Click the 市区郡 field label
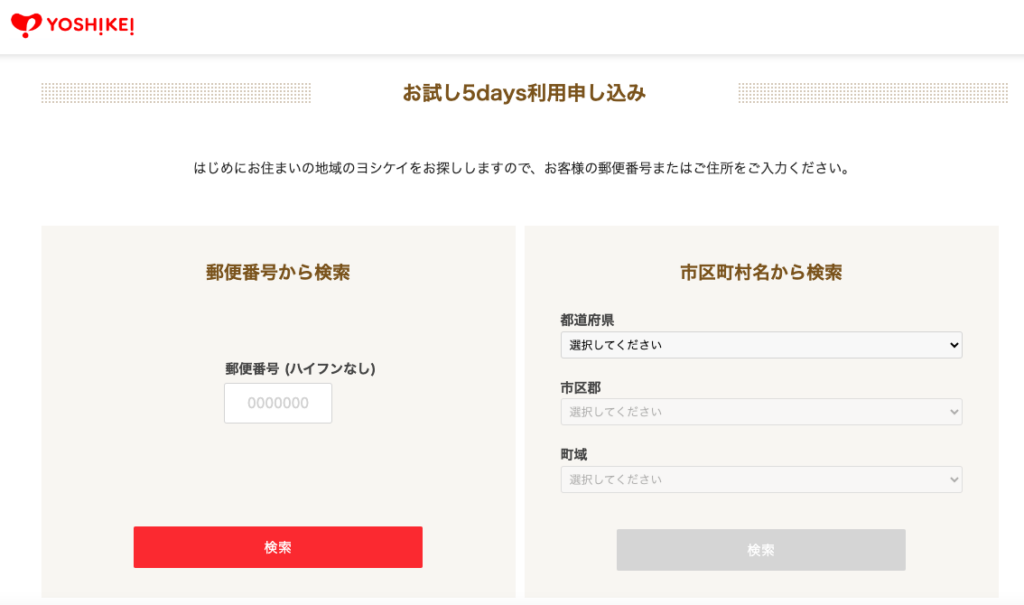1024x605 pixels. [581, 387]
